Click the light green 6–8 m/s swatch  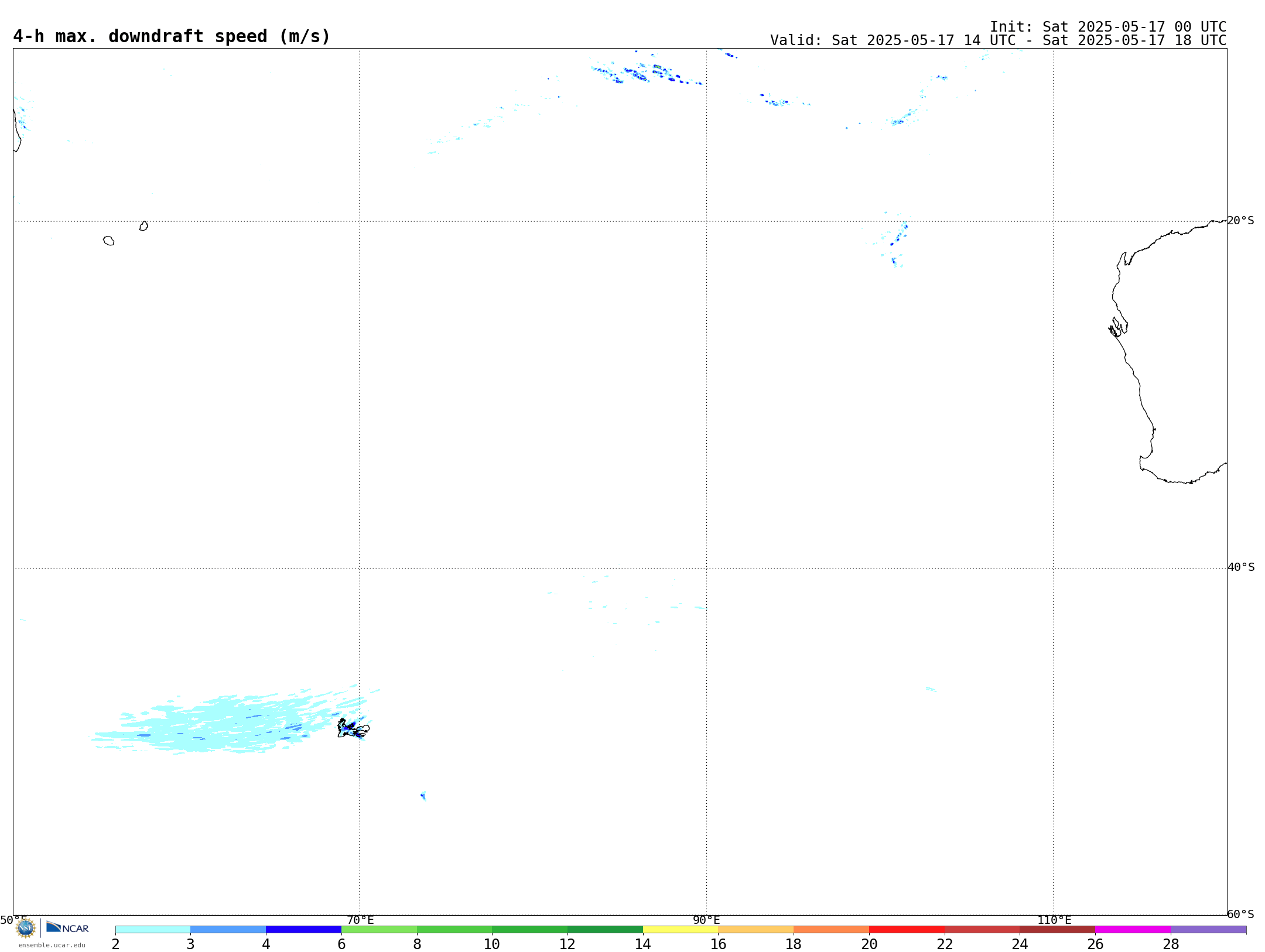tap(379, 930)
